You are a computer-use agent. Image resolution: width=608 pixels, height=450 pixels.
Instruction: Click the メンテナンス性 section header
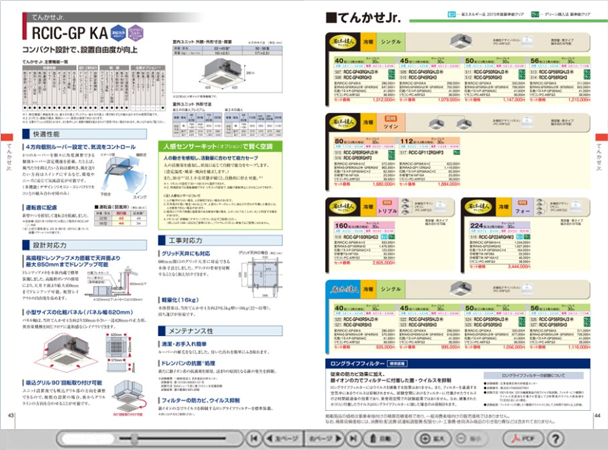pyautogui.click(x=220, y=331)
